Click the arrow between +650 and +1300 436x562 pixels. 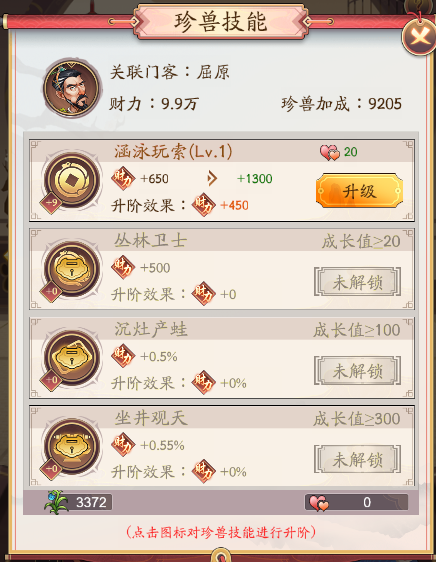click(212, 178)
